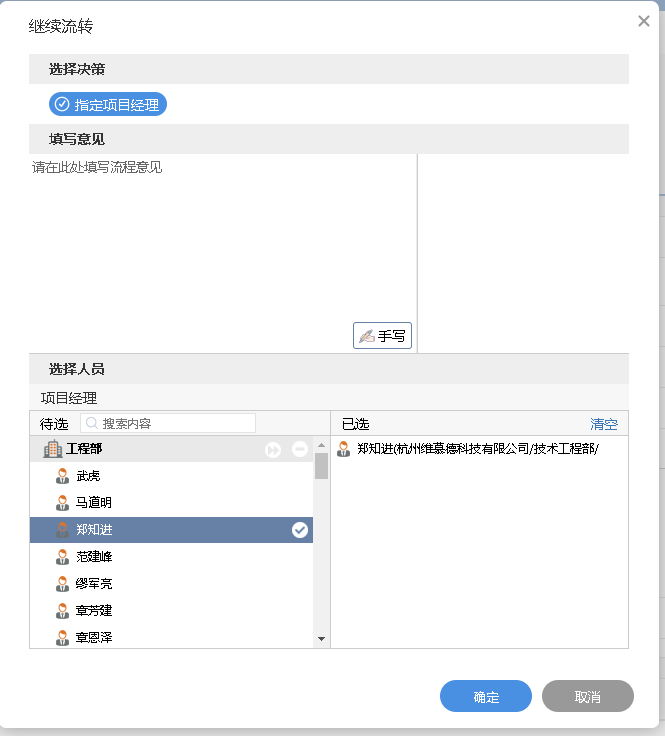
Task: Click the 工程部 department label
Action: click(x=84, y=449)
